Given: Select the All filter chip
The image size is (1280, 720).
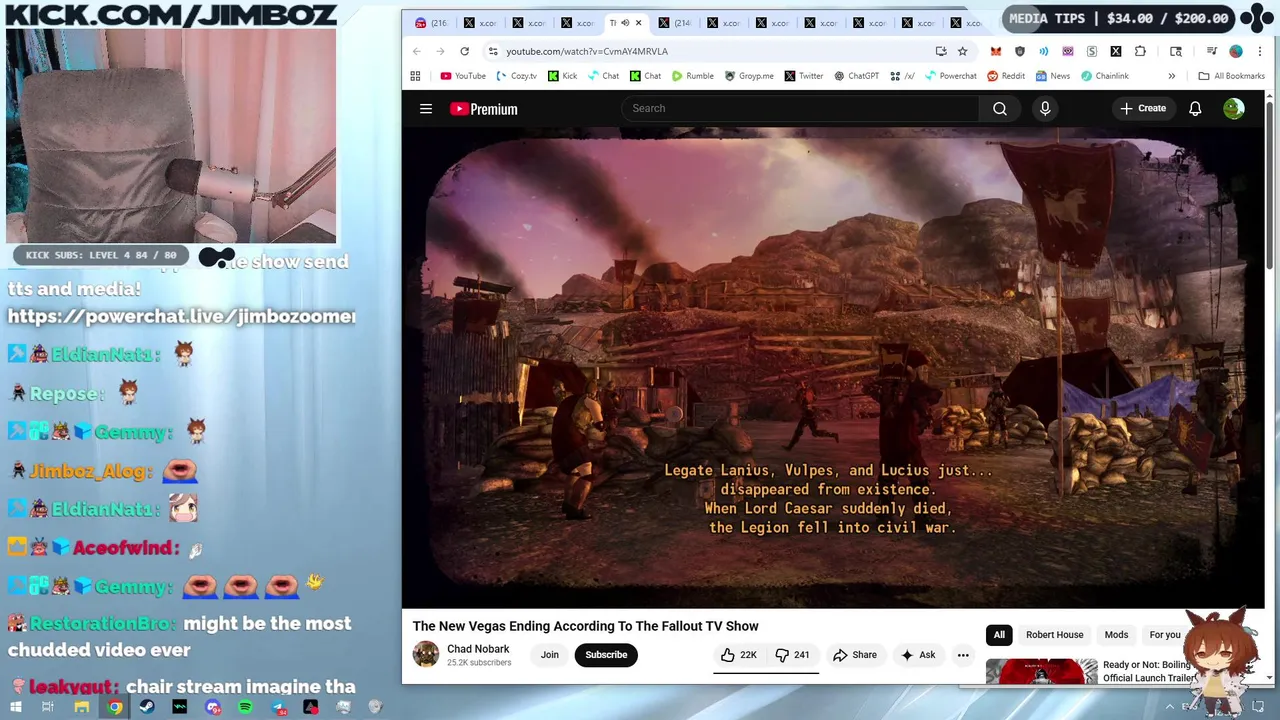Looking at the screenshot, I should click(x=999, y=635).
